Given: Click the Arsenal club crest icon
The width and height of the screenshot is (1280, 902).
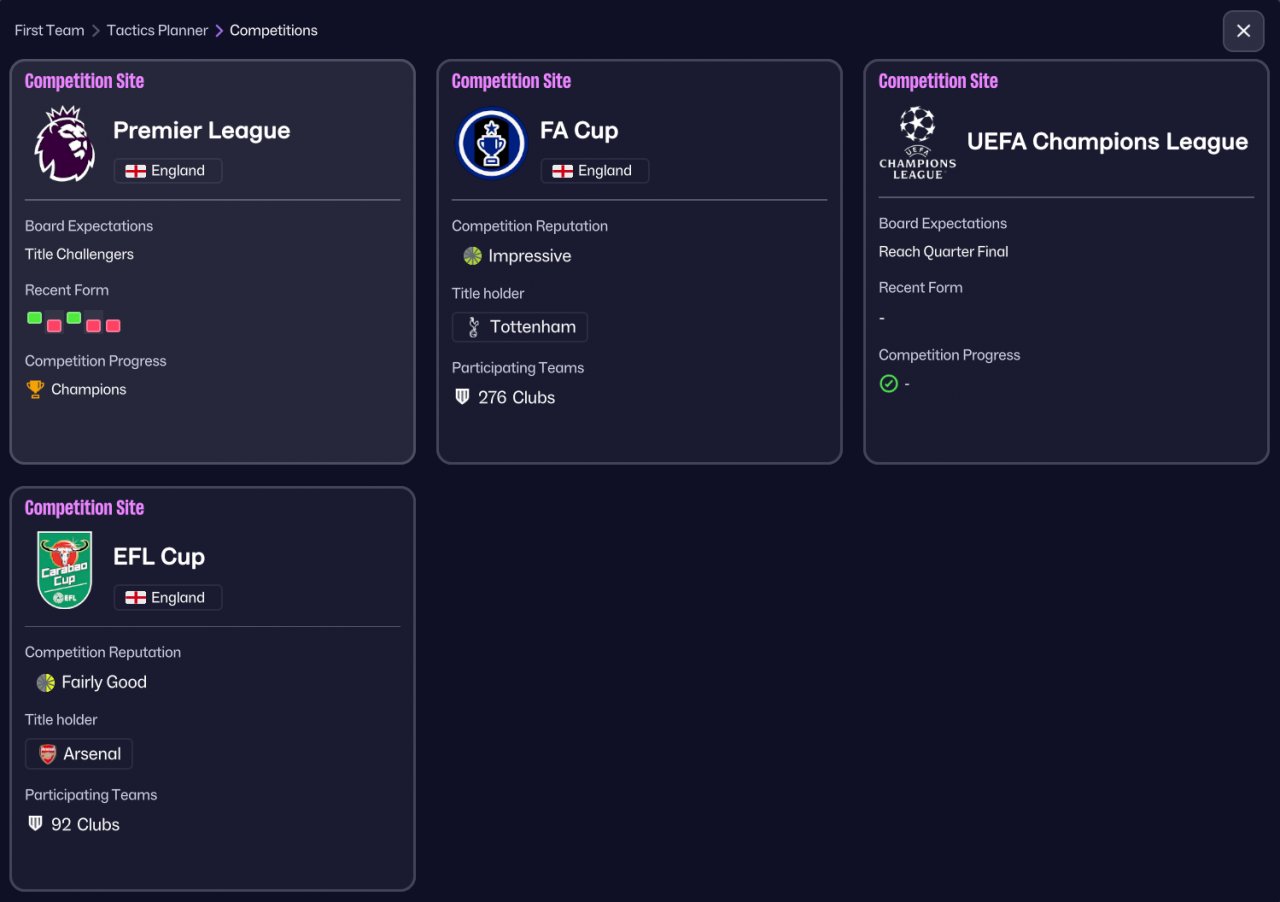Looking at the screenshot, I should (x=47, y=754).
